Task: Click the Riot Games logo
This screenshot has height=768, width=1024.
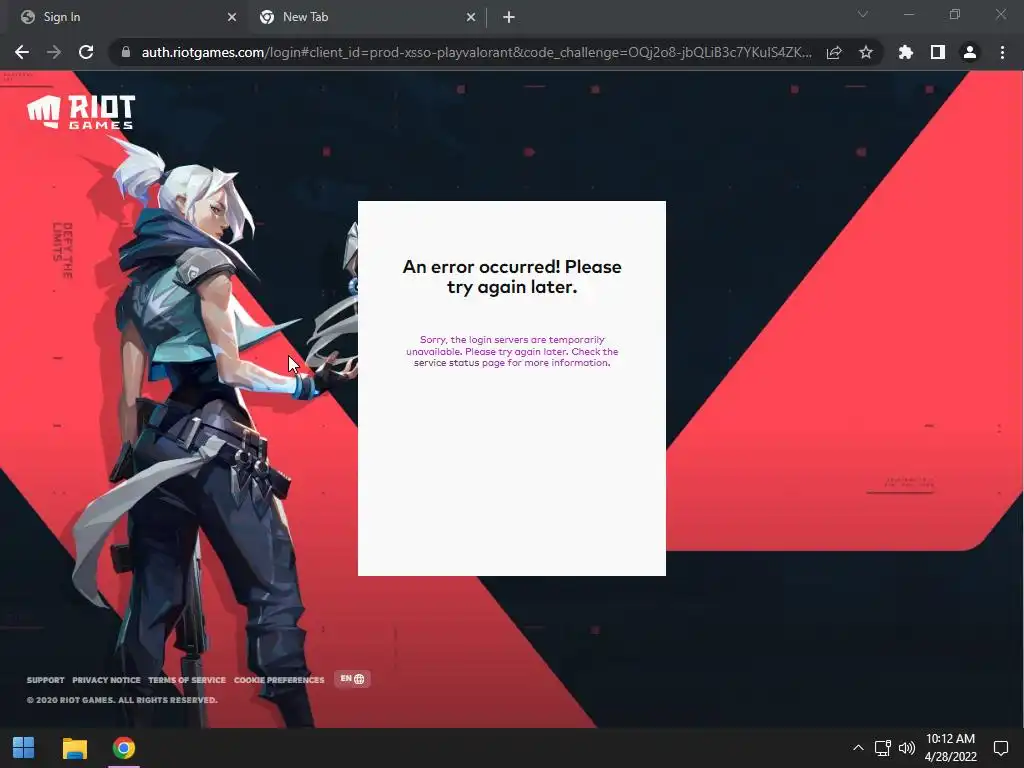Action: [x=81, y=112]
